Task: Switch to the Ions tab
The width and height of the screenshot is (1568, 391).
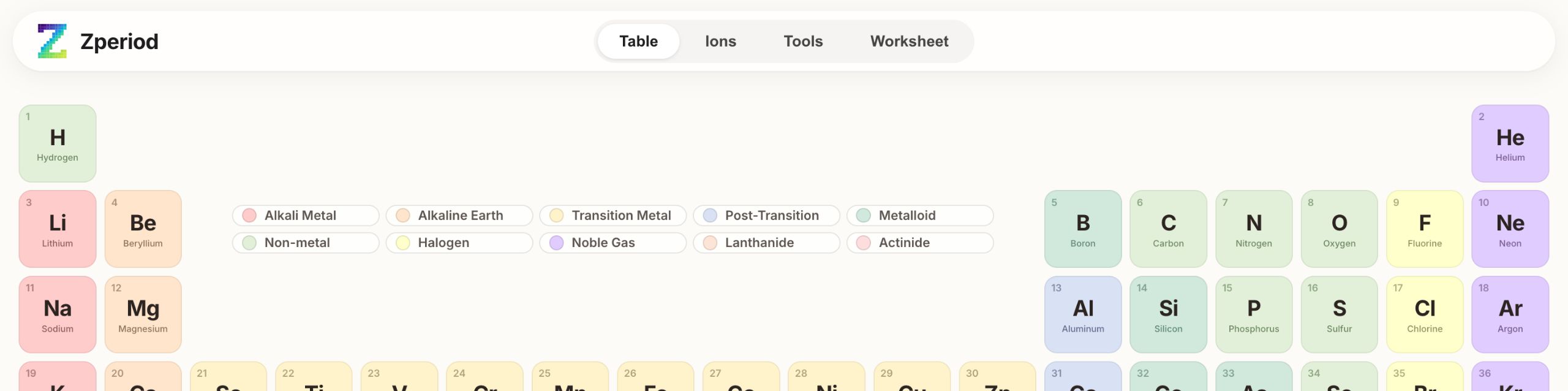Action: tap(720, 41)
